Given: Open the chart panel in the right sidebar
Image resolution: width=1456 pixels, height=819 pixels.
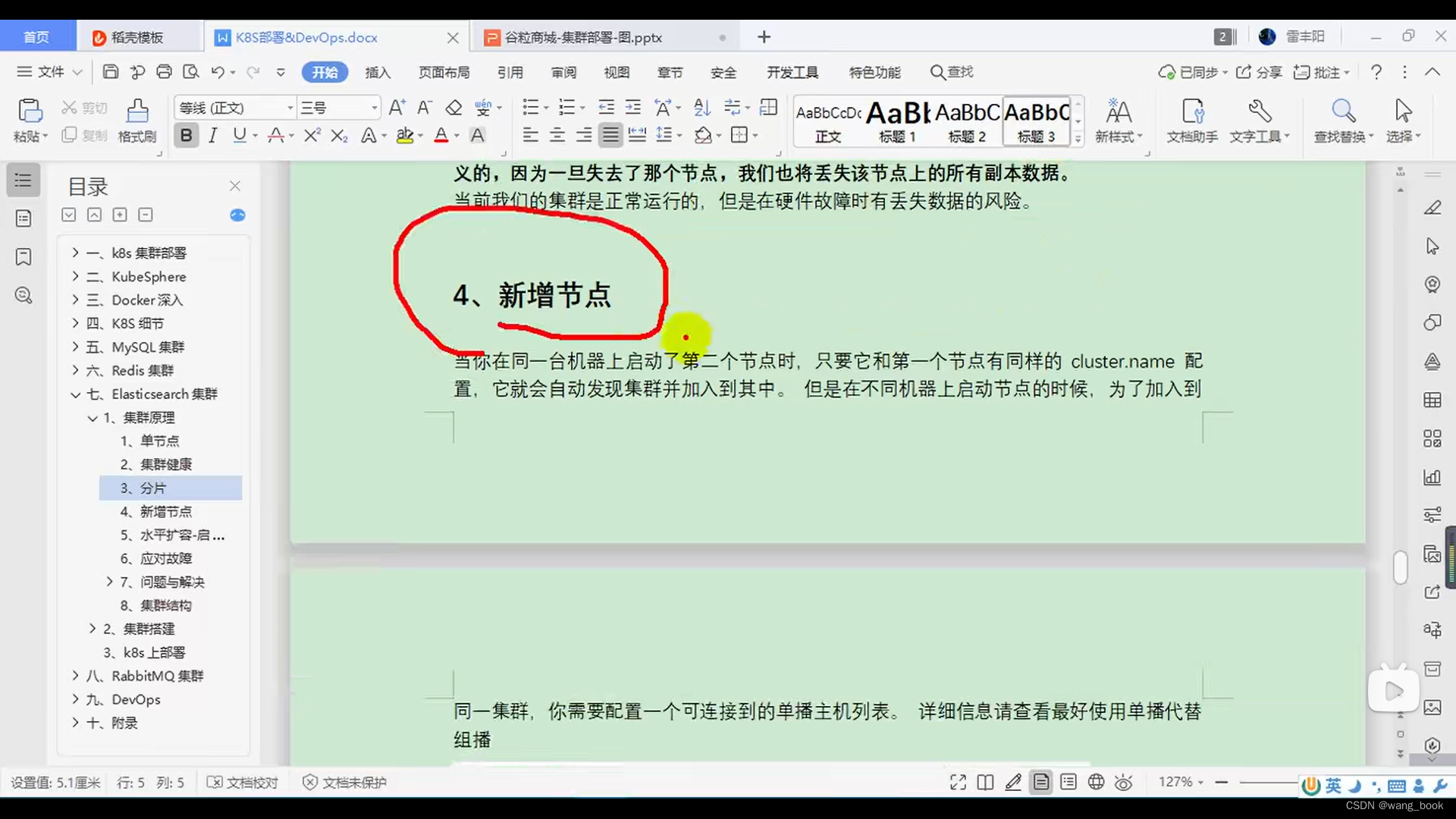Looking at the screenshot, I should point(1432,478).
